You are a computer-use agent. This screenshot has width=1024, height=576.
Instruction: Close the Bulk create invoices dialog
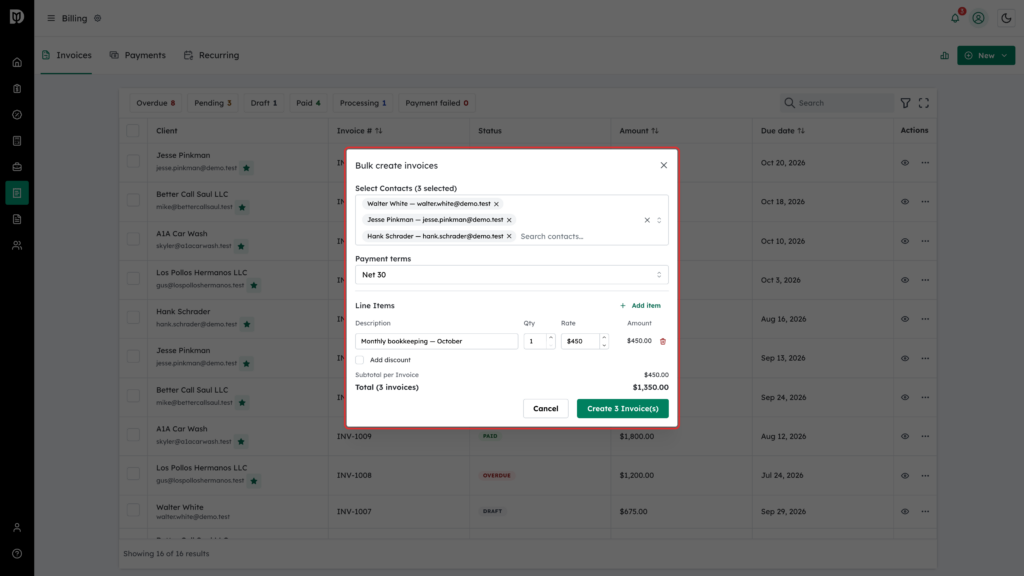point(664,165)
